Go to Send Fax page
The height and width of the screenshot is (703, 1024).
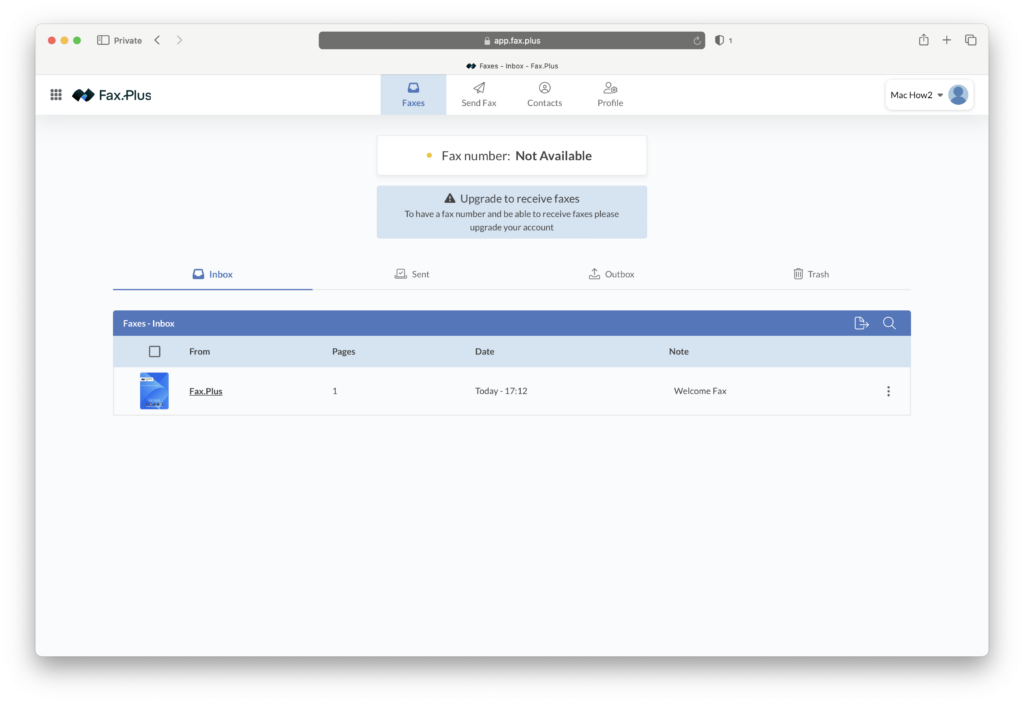coord(479,95)
